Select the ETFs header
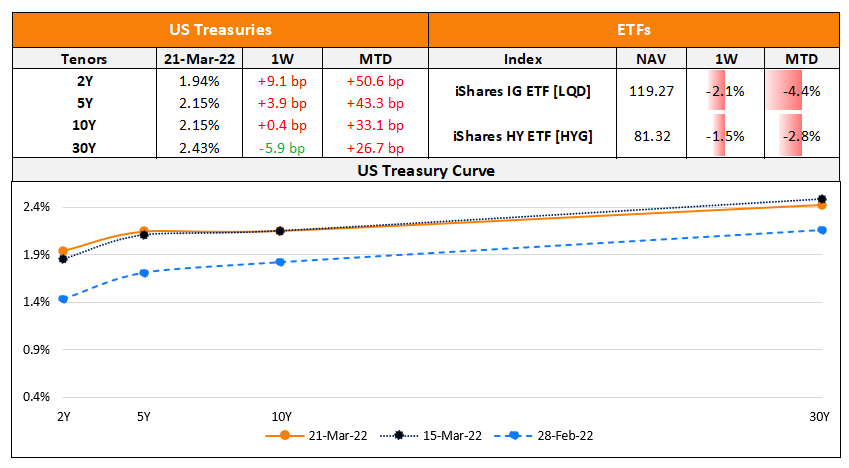849x468 pixels. [x=636, y=31]
